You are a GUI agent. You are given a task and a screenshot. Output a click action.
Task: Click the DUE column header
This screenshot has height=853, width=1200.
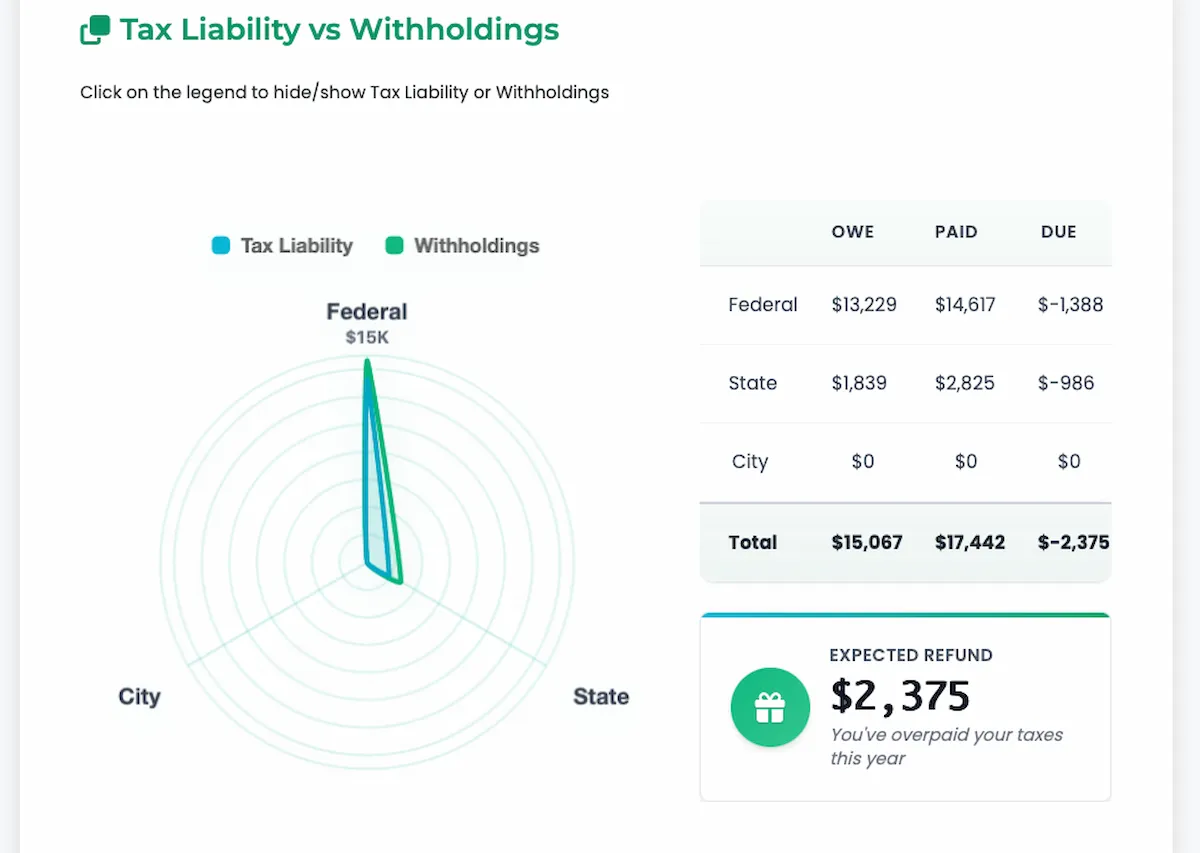(1058, 232)
